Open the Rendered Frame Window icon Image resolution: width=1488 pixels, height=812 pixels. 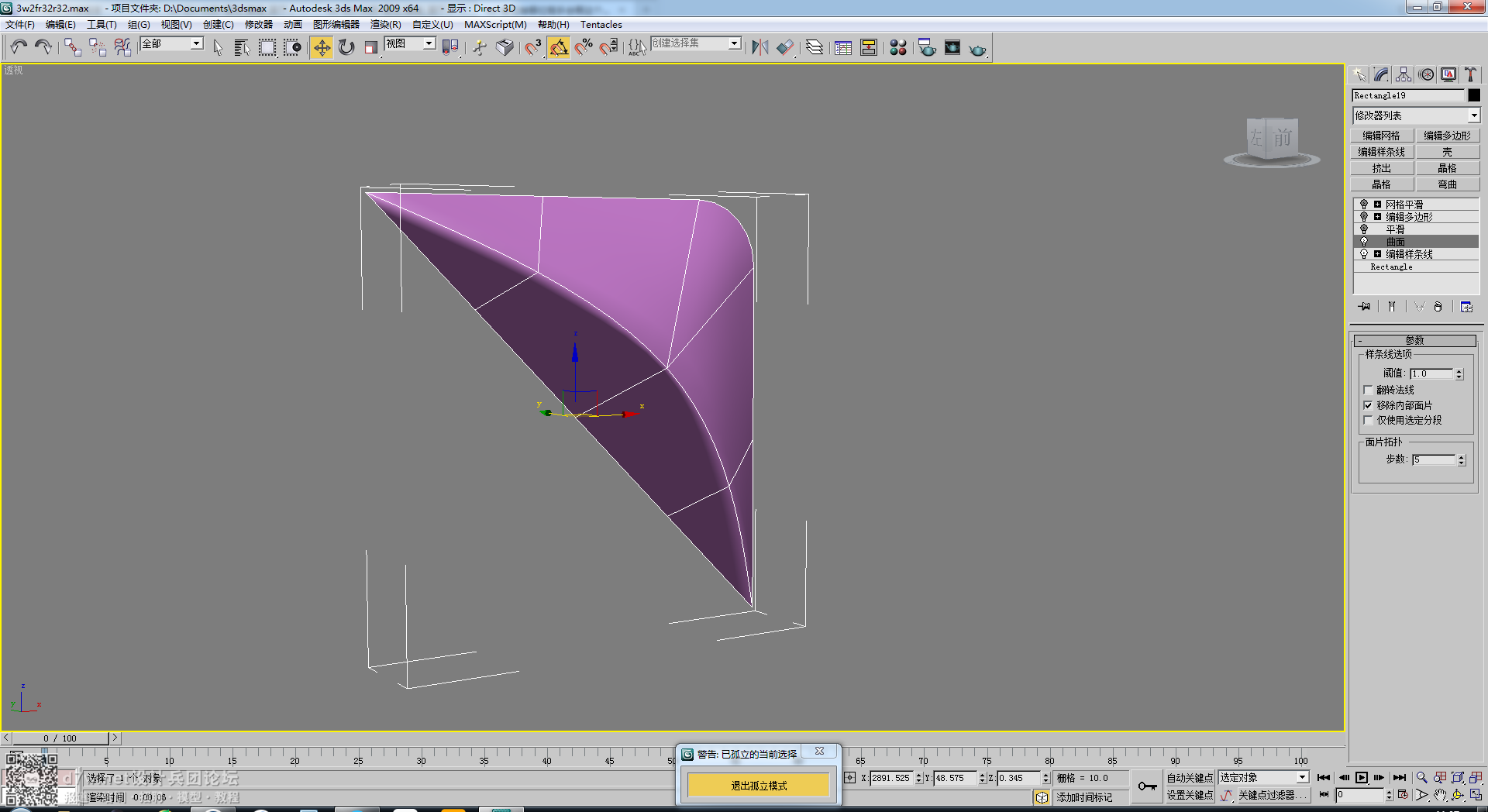click(952, 47)
